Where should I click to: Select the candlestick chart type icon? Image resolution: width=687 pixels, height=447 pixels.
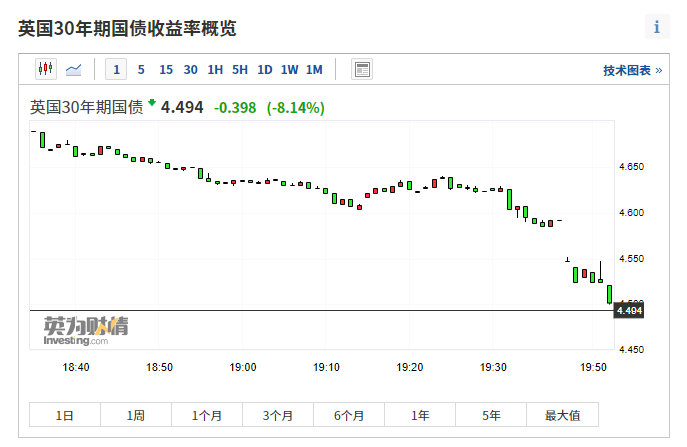click(x=46, y=69)
